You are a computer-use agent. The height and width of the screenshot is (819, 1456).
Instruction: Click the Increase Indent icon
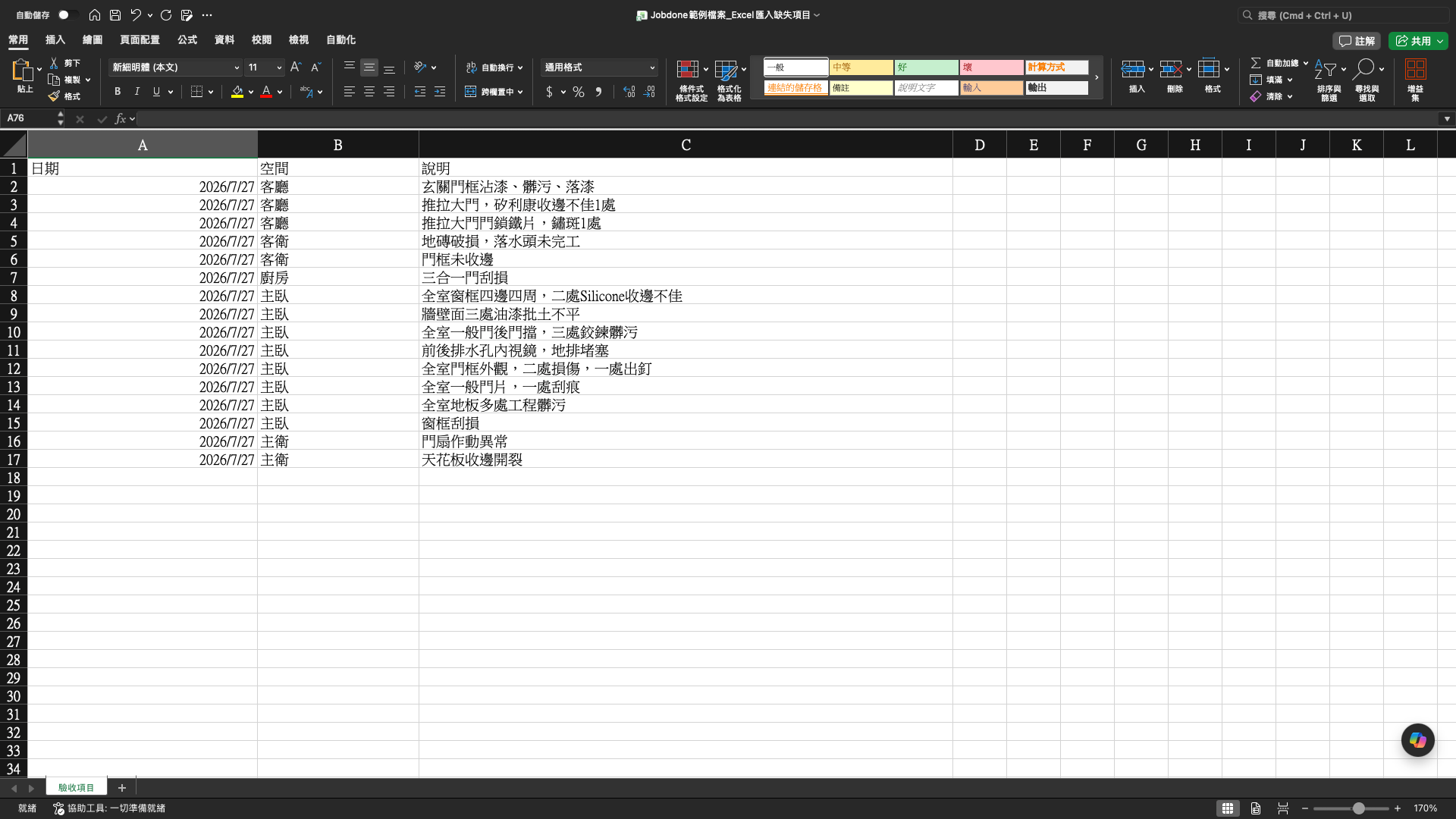coord(440,92)
